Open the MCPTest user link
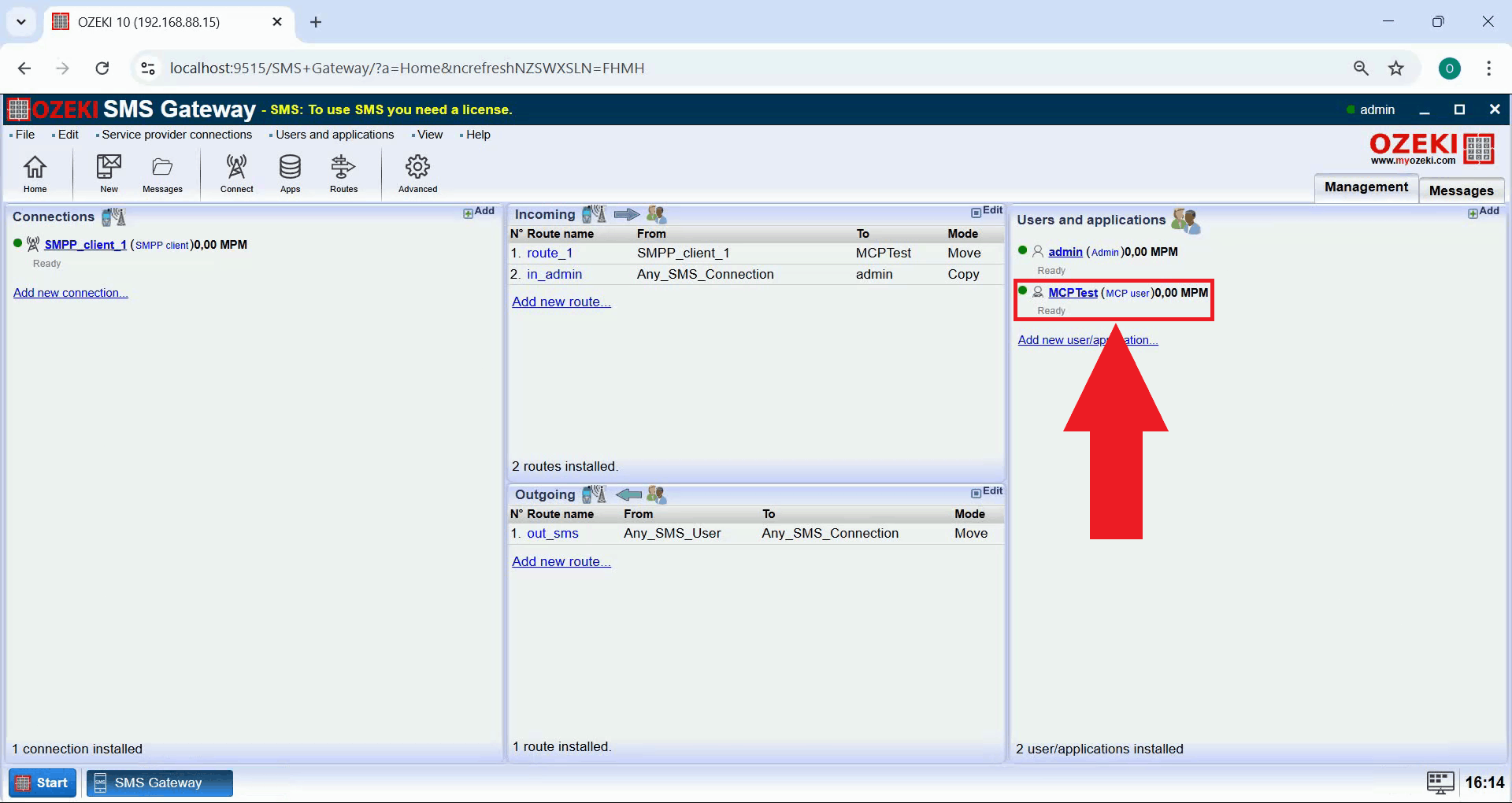 1073,293
